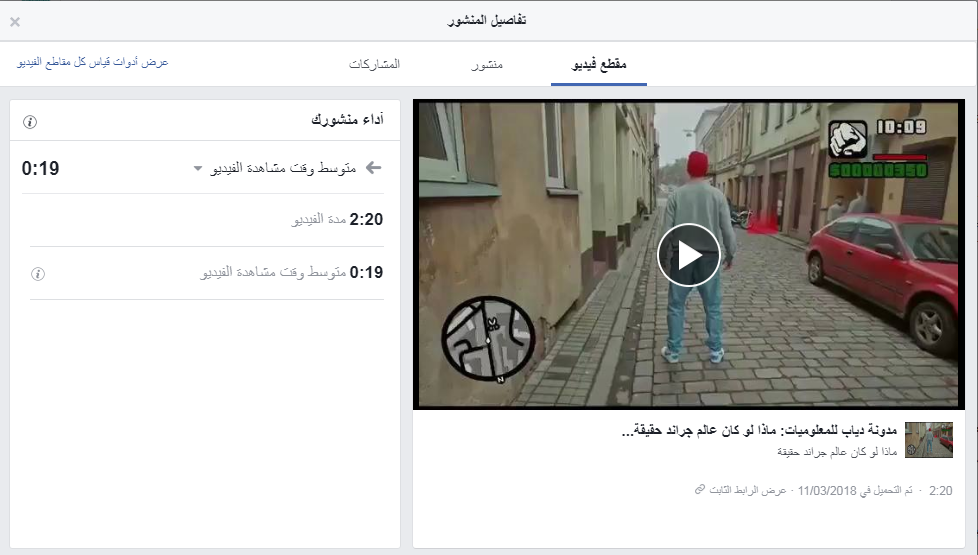Open the منشور tab

(x=487, y=64)
